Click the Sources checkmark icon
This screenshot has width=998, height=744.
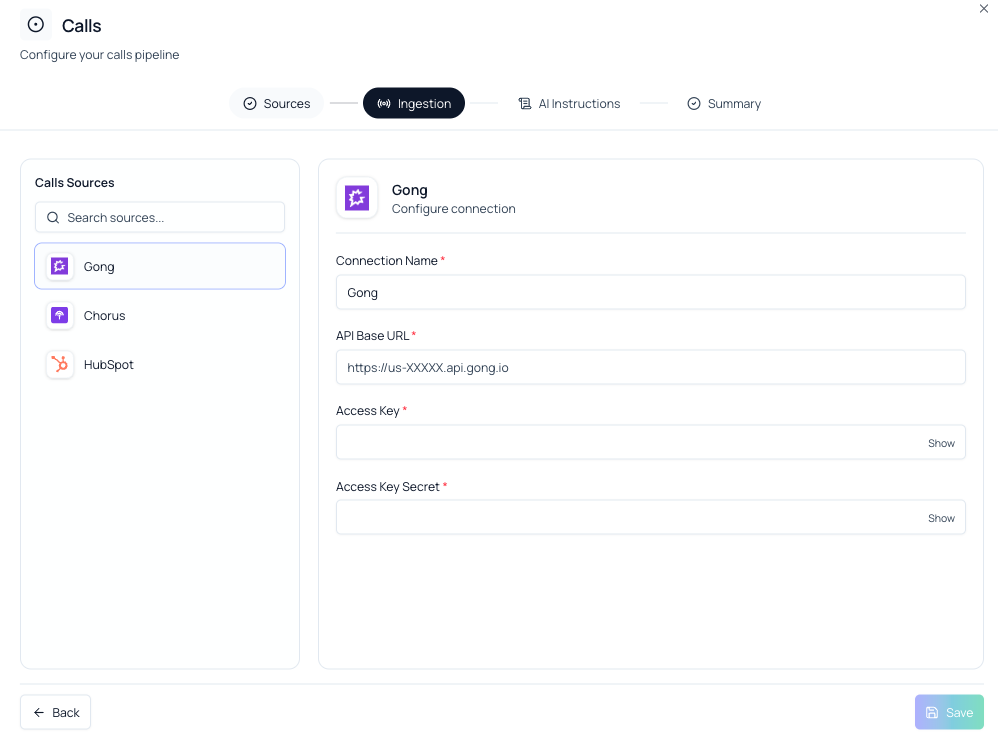pos(250,103)
